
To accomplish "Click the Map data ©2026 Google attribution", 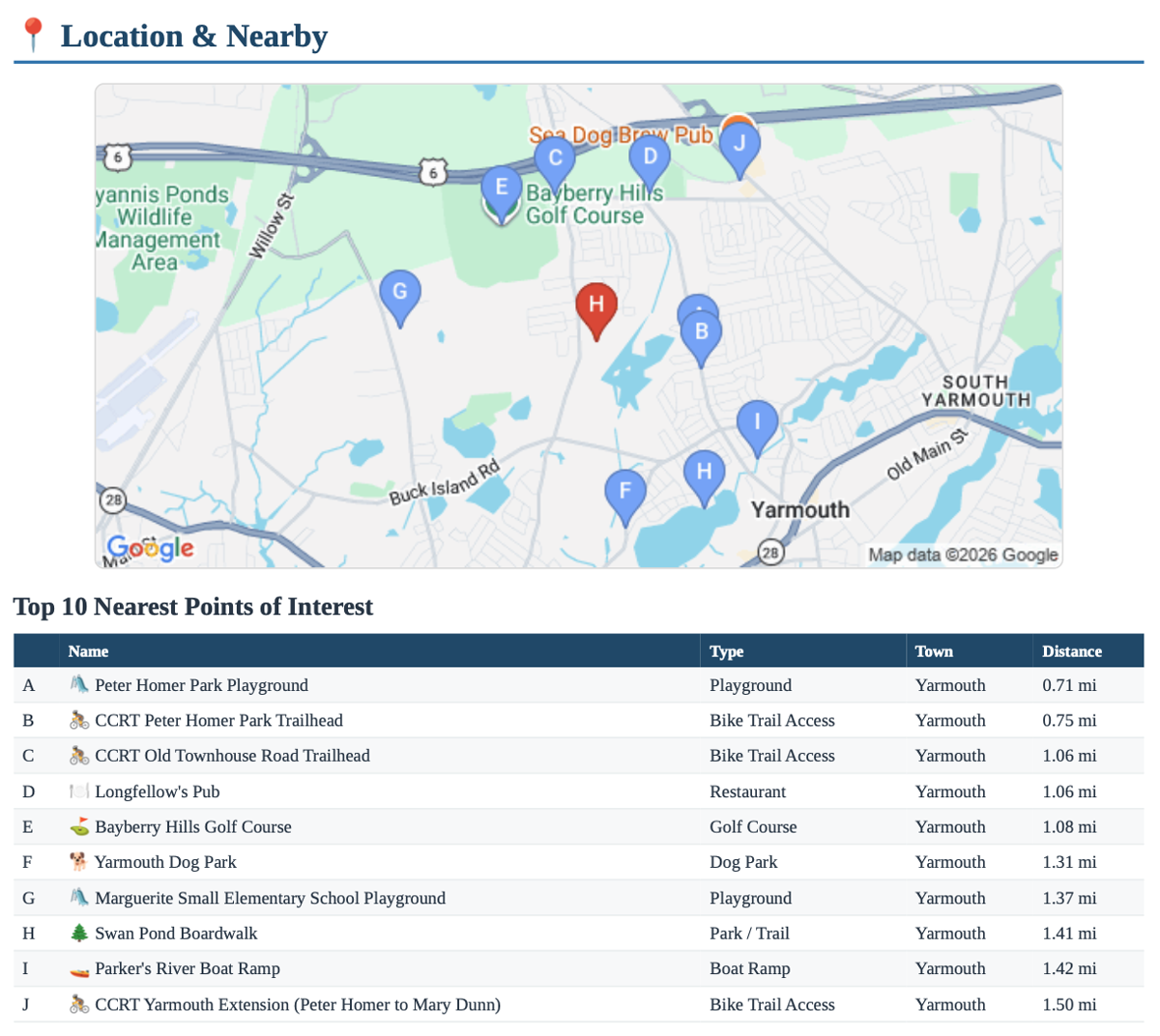I will pyautogui.click(x=961, y=554).
